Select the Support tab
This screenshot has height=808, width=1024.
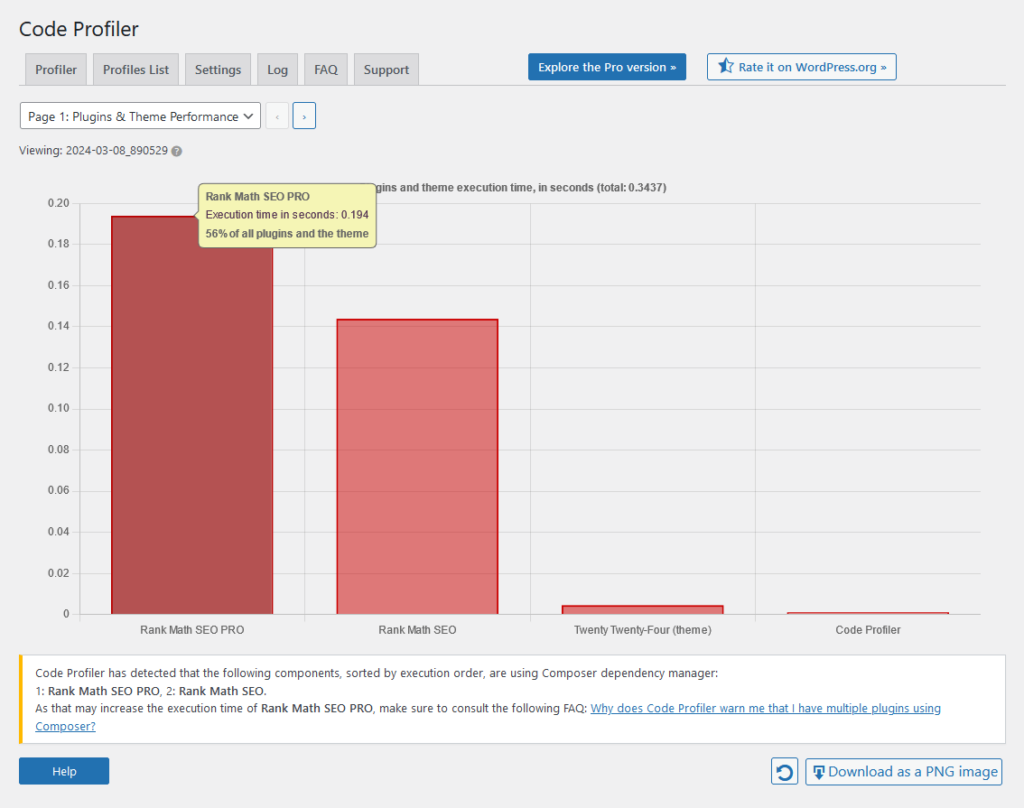point(386,69)
